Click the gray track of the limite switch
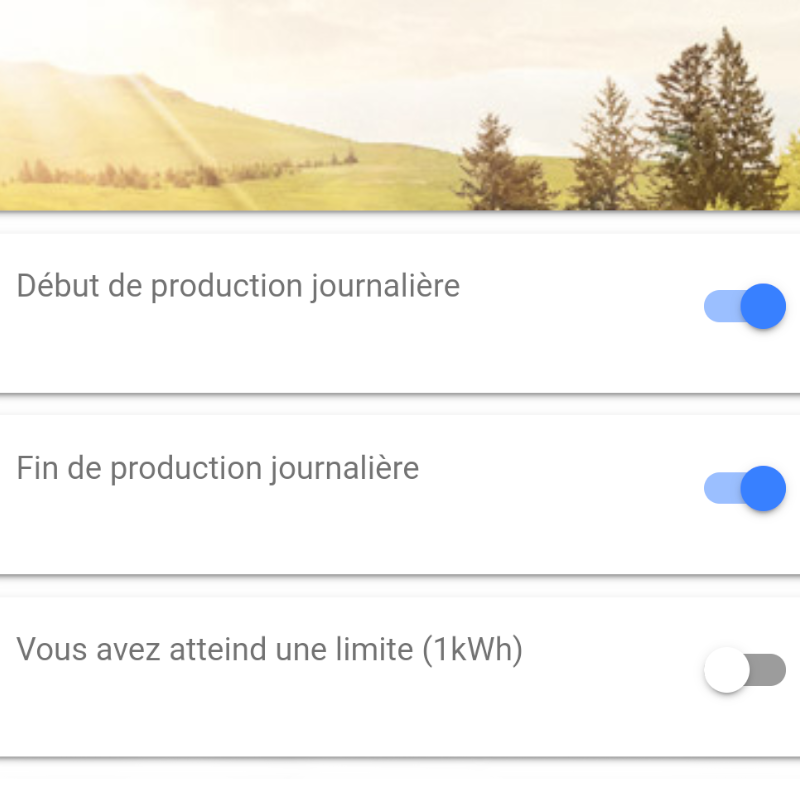Image resolution: width=800 pixels, height=800 pixels. (x=768, y=670)
